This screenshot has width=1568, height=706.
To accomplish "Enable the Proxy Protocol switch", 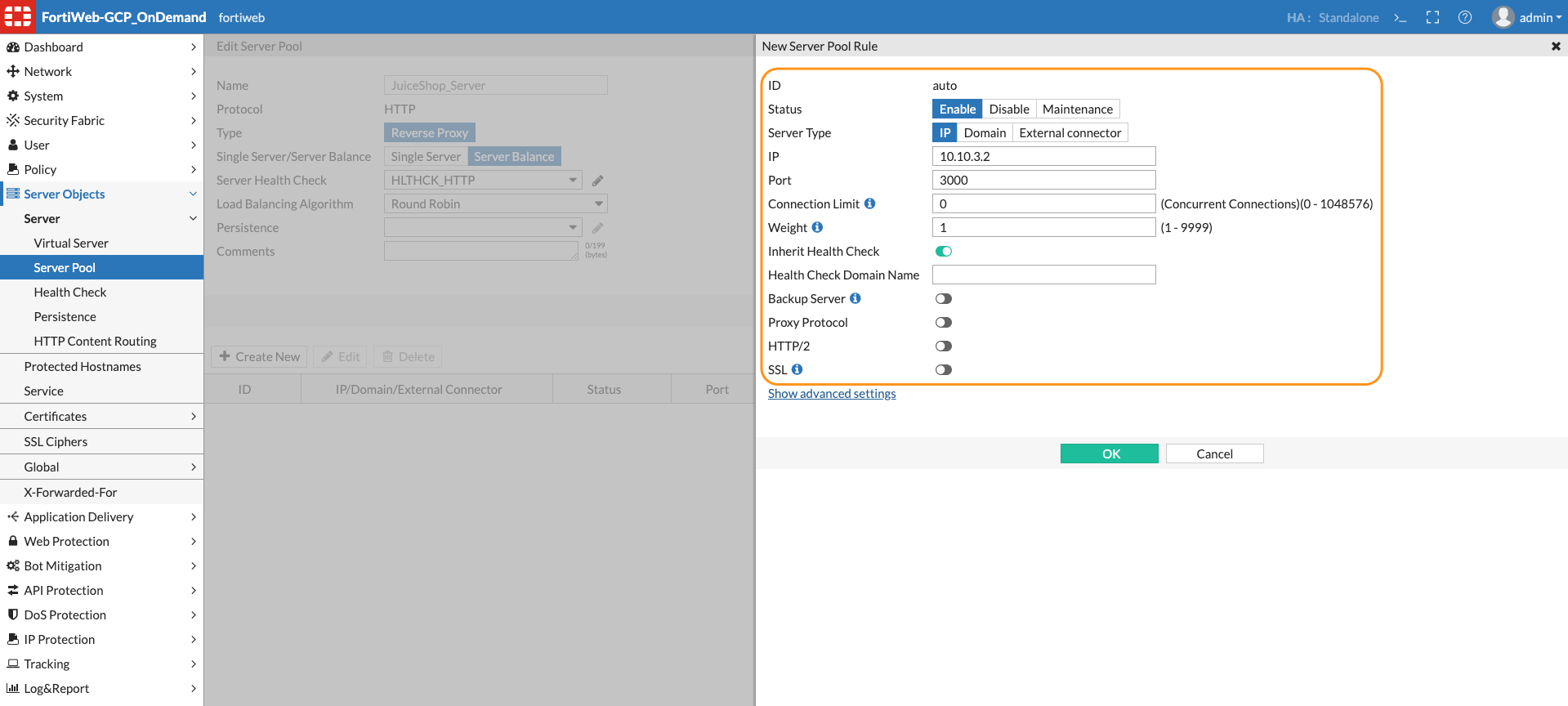I will click(944, 323).
